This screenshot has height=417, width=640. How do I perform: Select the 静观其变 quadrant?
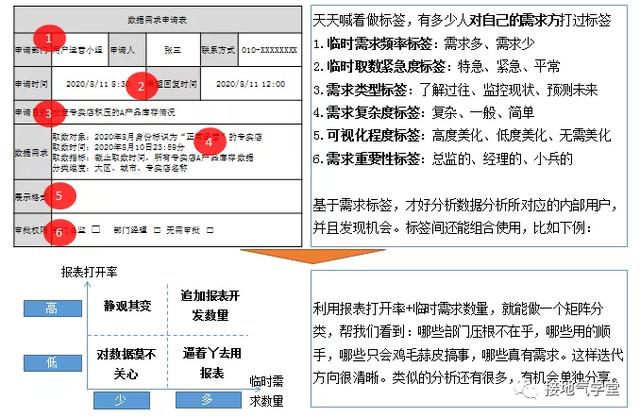(127, 305)
